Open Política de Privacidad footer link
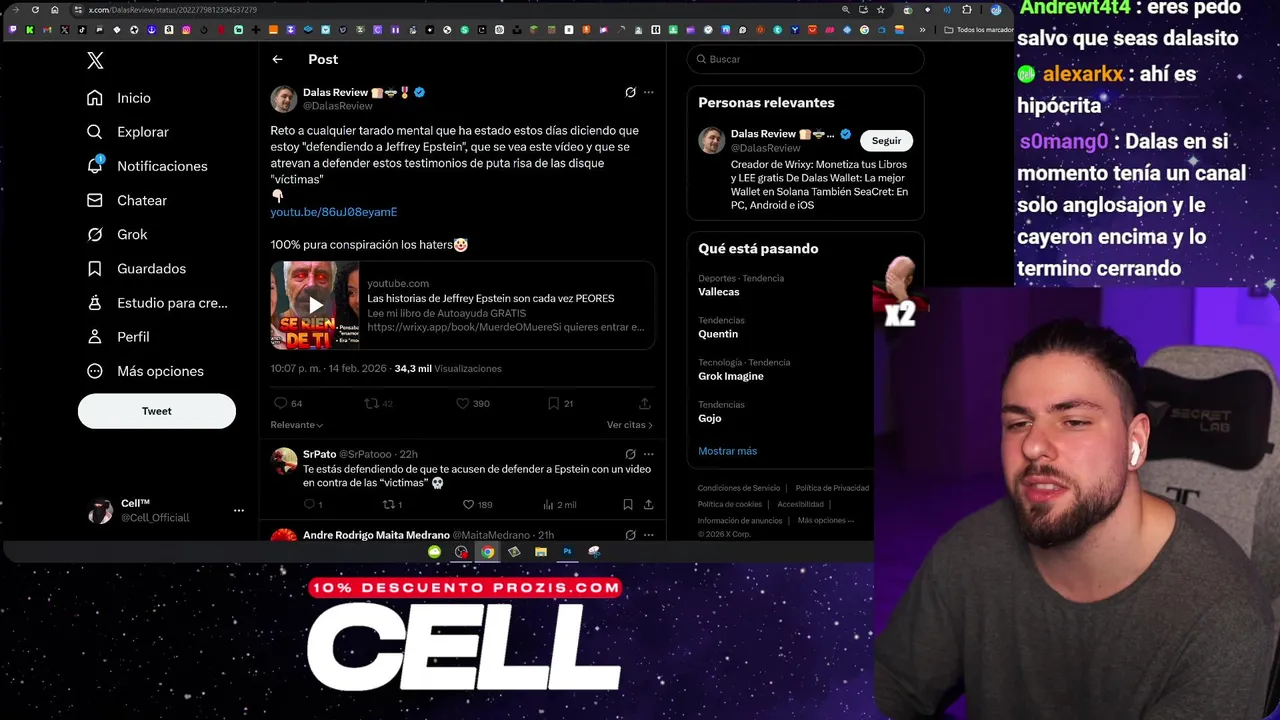 pyautogui.click(x=832, y=488)
